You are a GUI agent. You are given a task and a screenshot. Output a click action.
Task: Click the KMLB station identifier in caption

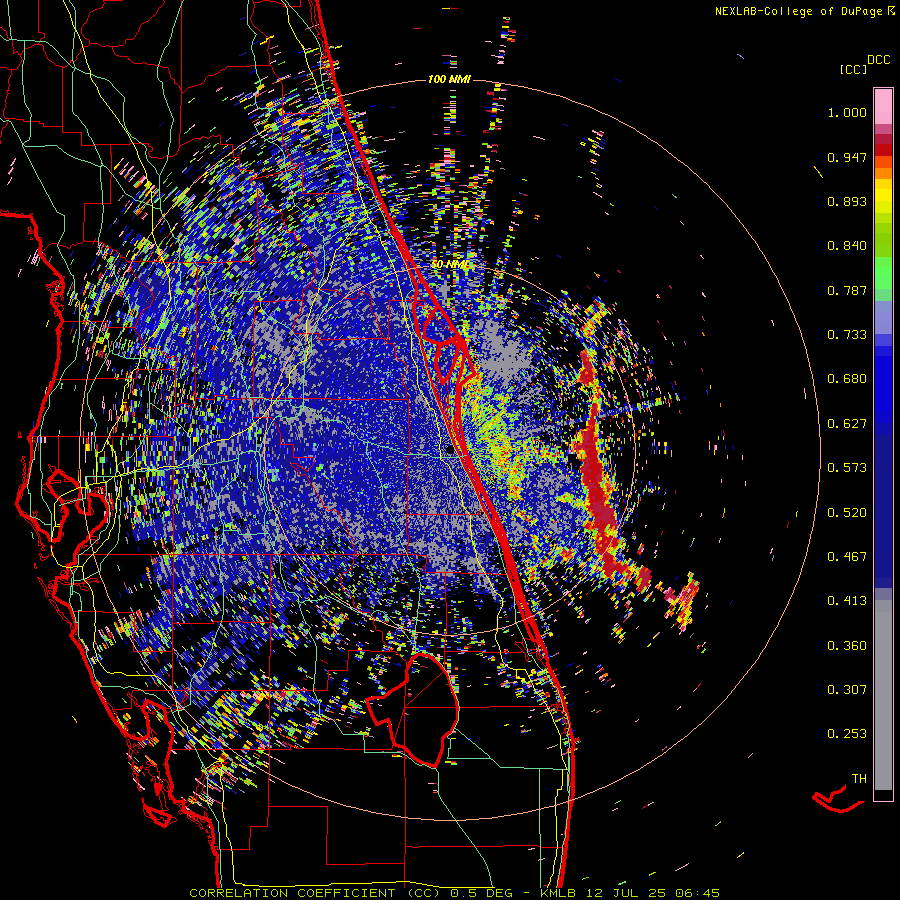coord(560,893)
